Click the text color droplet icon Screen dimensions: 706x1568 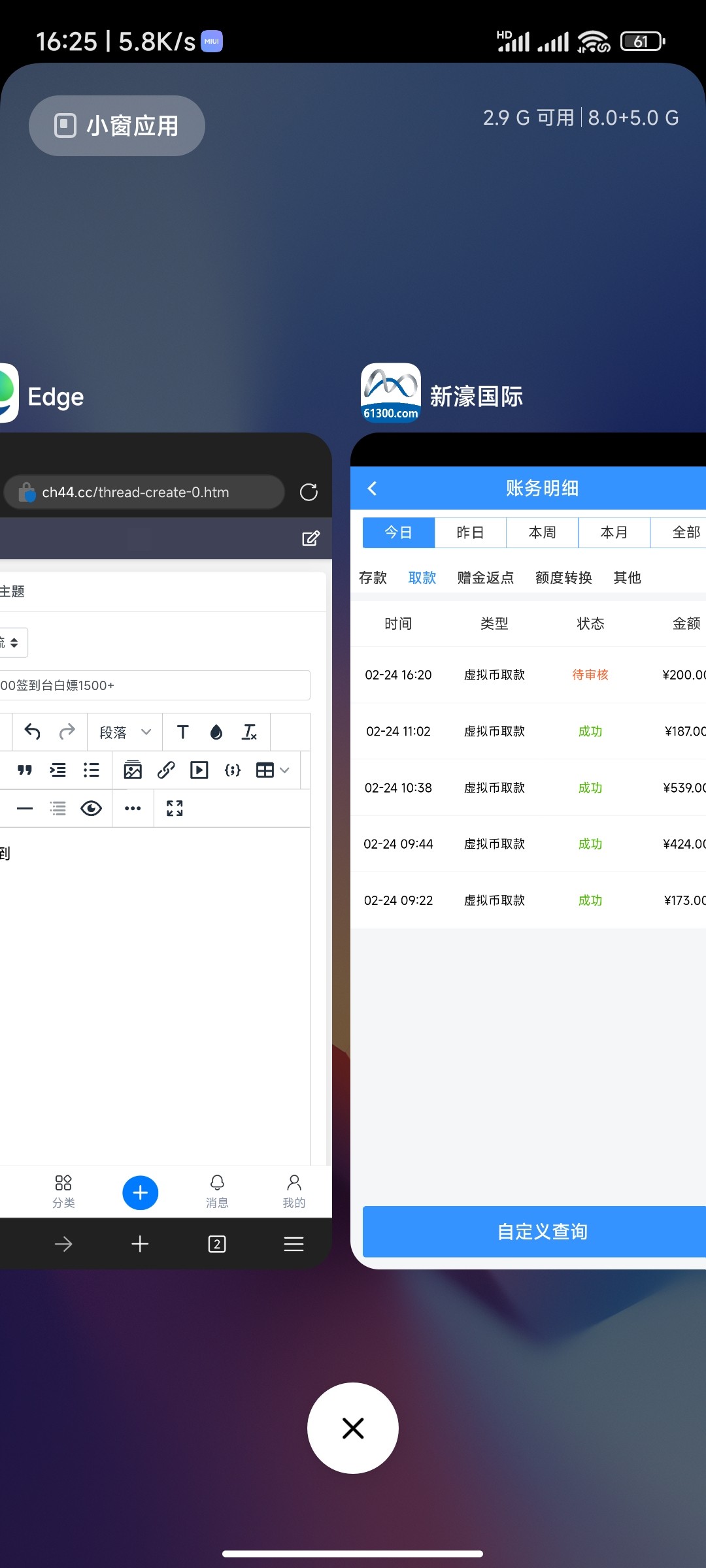tap(216, 732)
